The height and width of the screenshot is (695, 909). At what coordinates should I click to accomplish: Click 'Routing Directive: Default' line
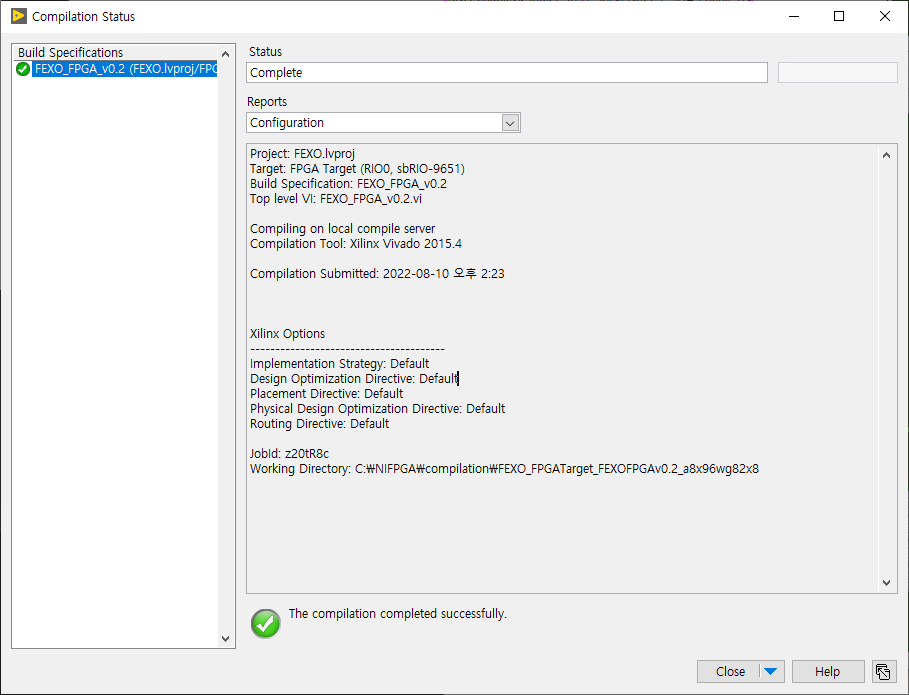coord(319,424)
